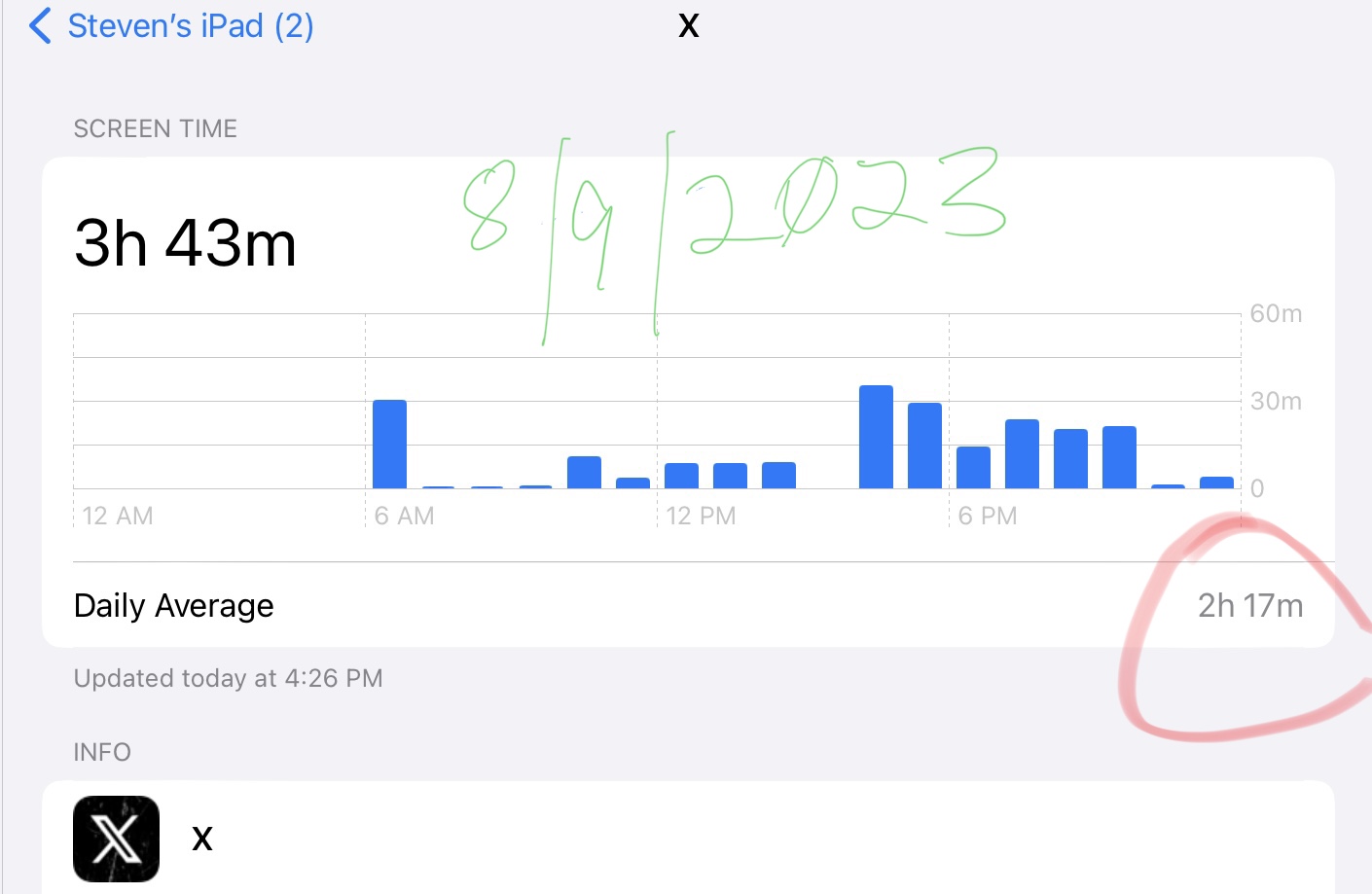This screenshot has height=894, width=1372.
Task: Select the tall usage bar at 6 AM
Action: [x=389, y=445]
